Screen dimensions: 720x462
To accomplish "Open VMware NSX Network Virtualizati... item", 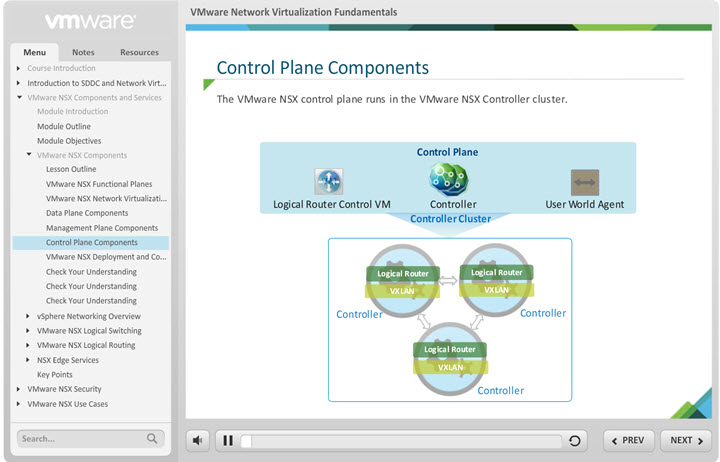I will pyautogui.click(x=107, y=198).
